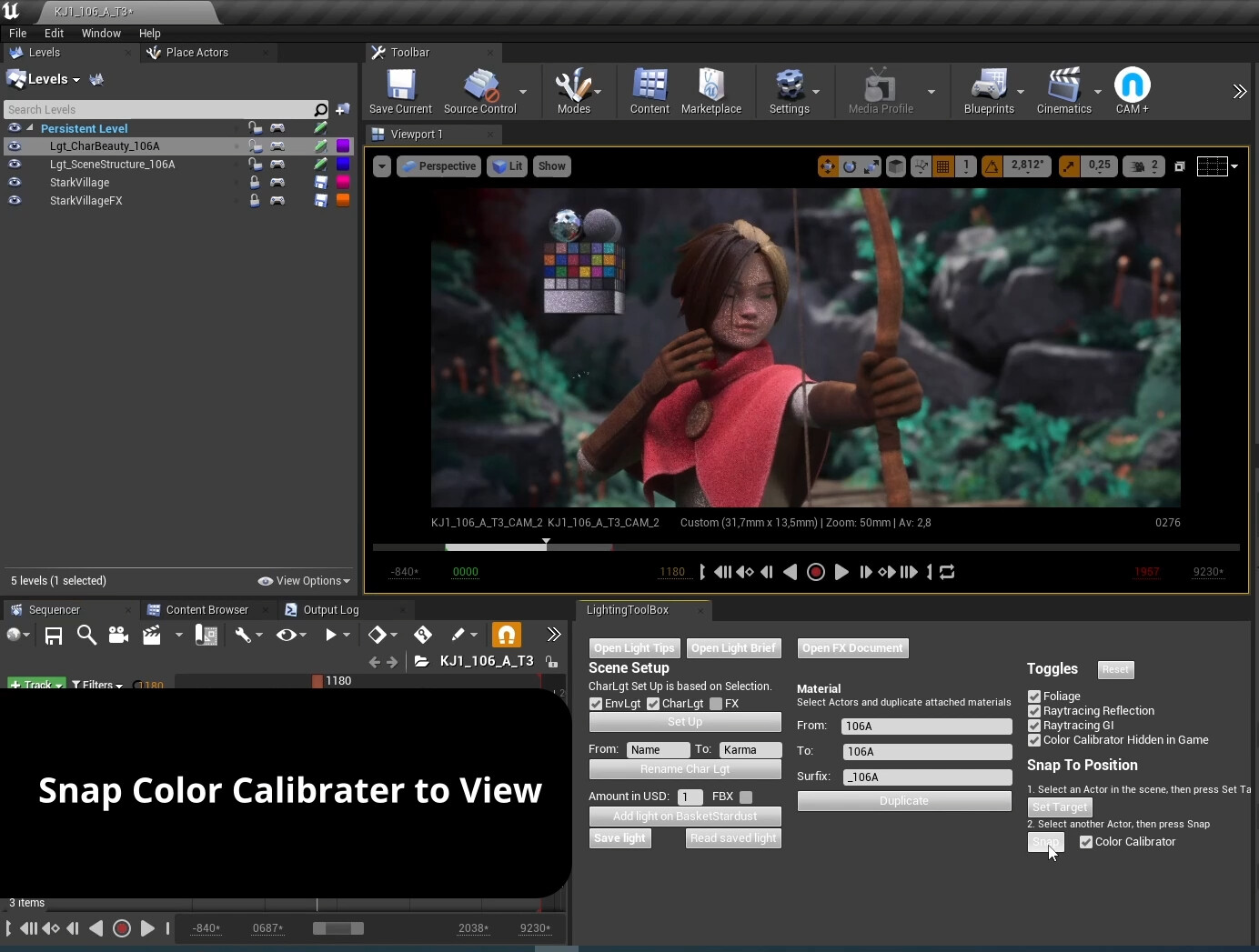The image size is (1259, 952).
Task: Click the color swatch beside Lgt_CharBeauty_106A
Action: pyautogui.click(x=342, y=146)
